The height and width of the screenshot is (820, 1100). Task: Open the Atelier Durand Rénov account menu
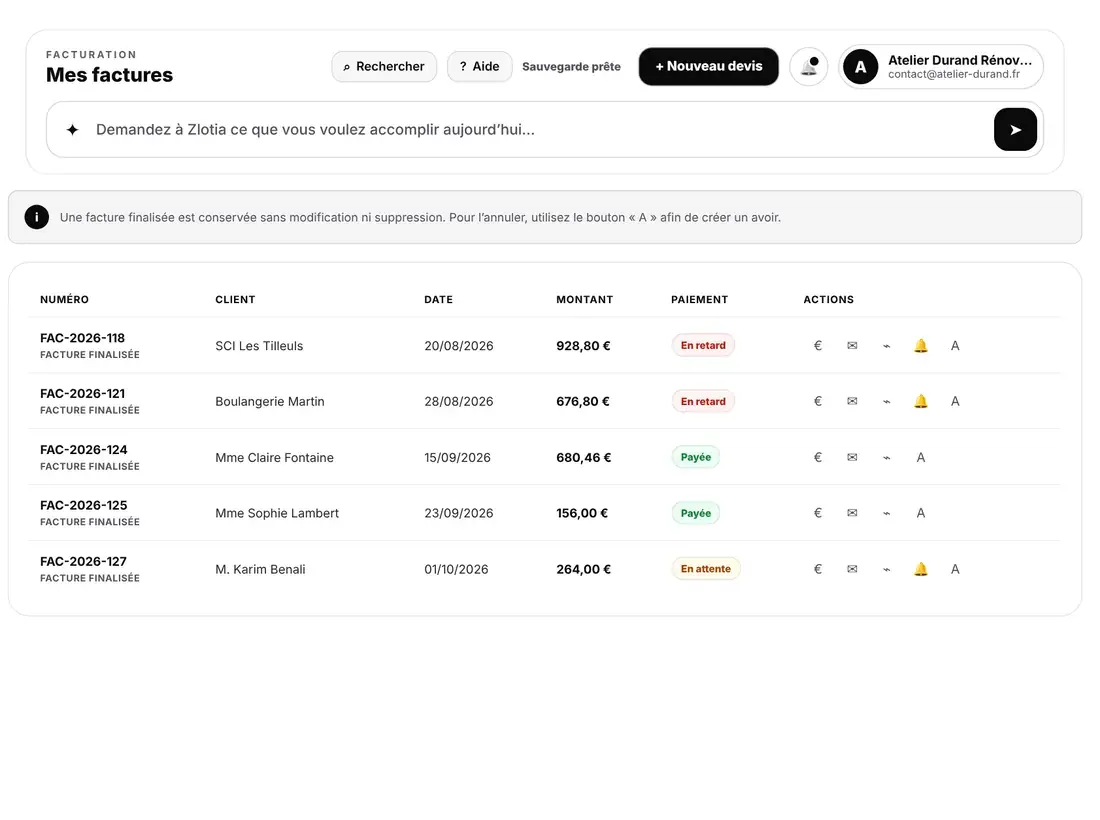pyautogui.click(x=941, y=67)
